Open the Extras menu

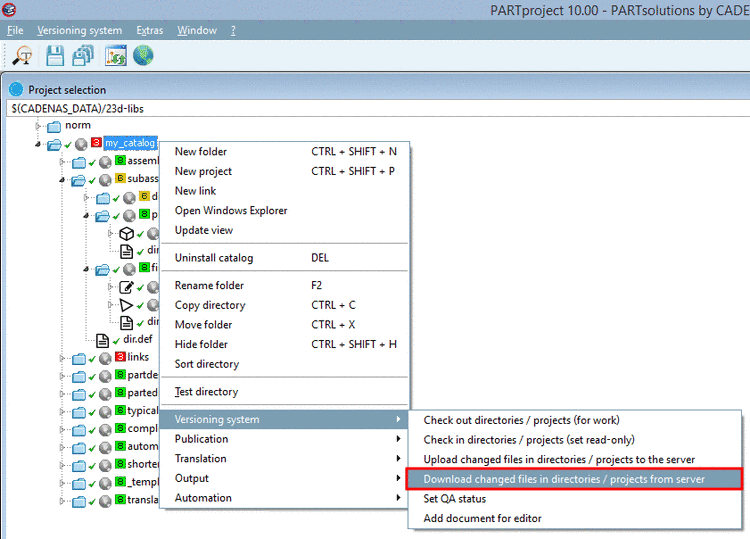[x=150, y=30]
